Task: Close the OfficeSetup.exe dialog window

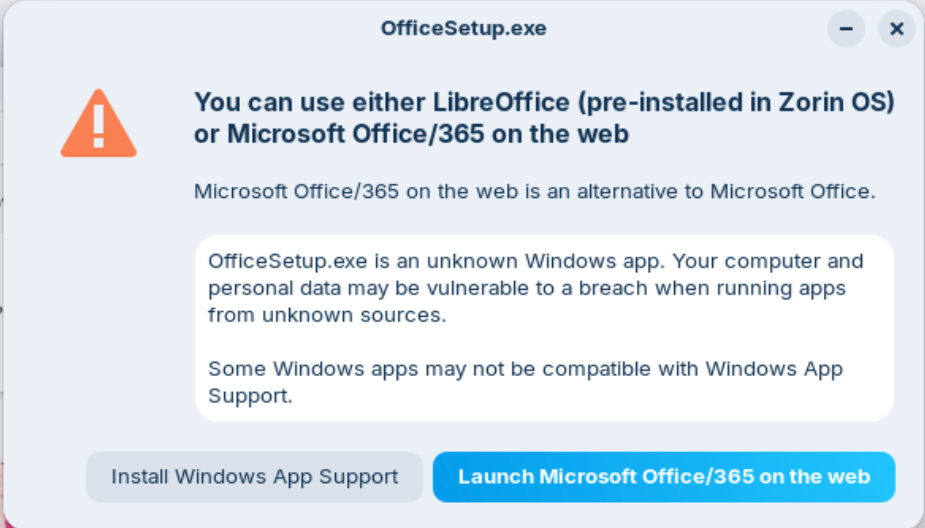Action: coord(897,29)
